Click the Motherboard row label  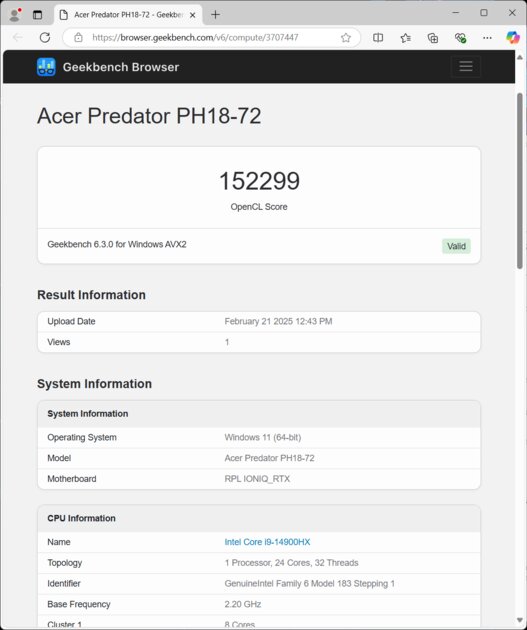coord(71,479)
